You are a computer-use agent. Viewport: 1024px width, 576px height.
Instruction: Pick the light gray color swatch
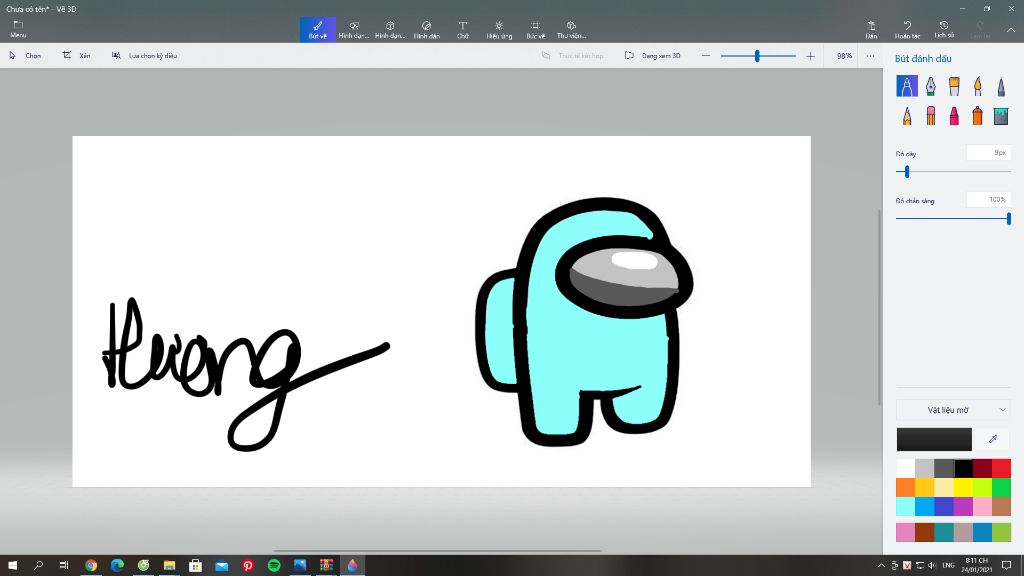(925, 468)
